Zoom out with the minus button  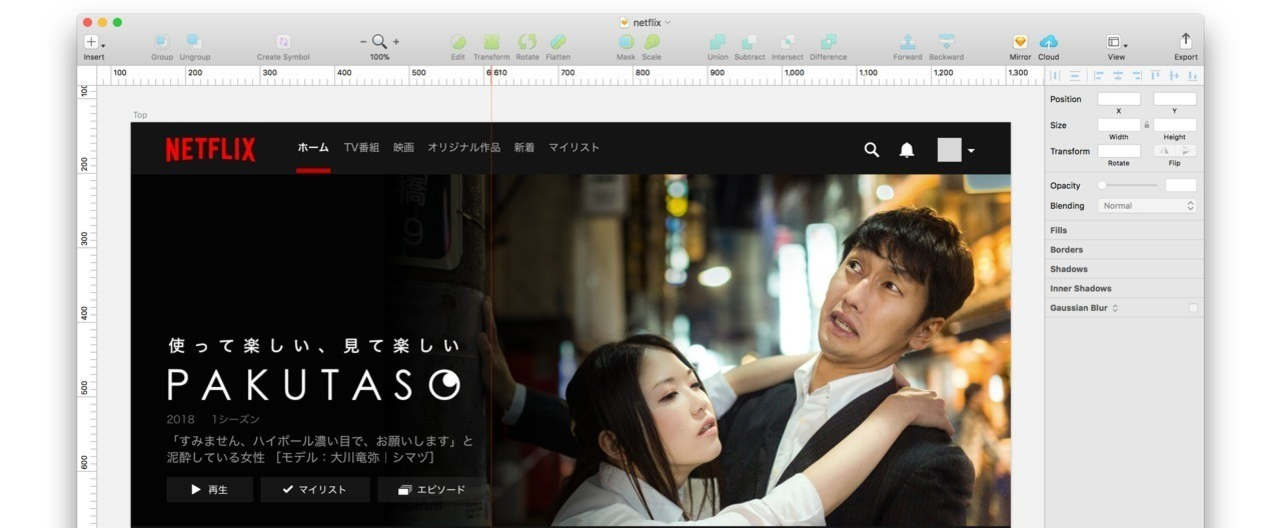point(364,42)
